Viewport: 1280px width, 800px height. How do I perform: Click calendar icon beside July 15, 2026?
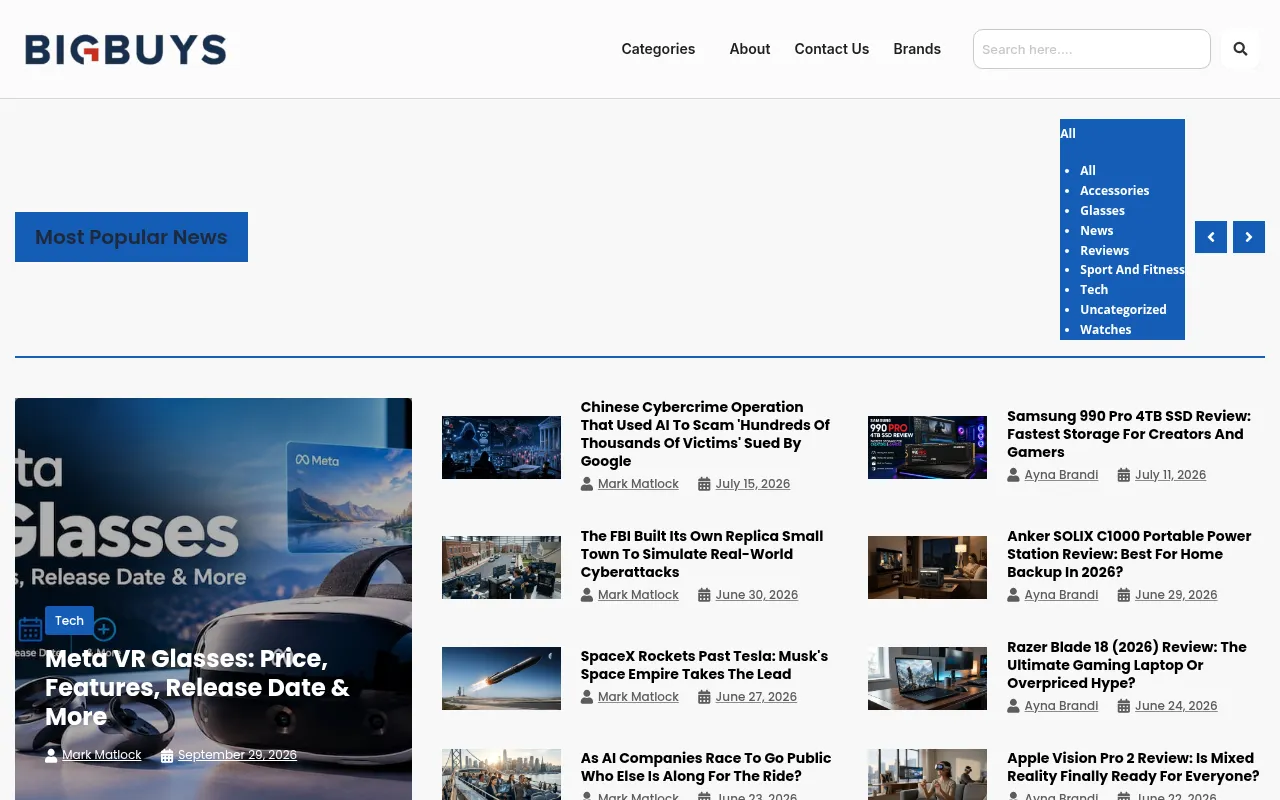[x=704, y=484]
